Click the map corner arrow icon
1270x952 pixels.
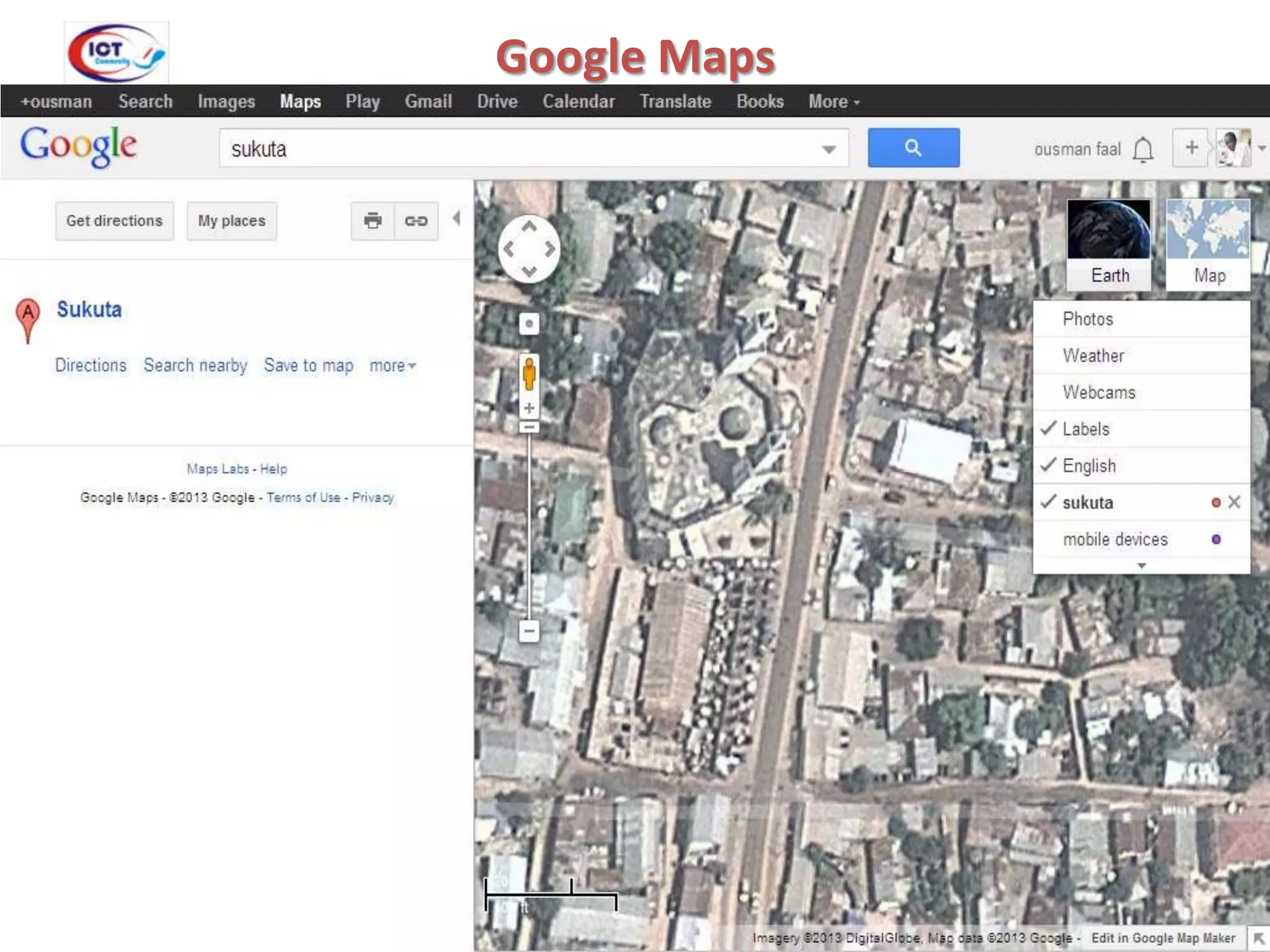tap(1259, 938)
